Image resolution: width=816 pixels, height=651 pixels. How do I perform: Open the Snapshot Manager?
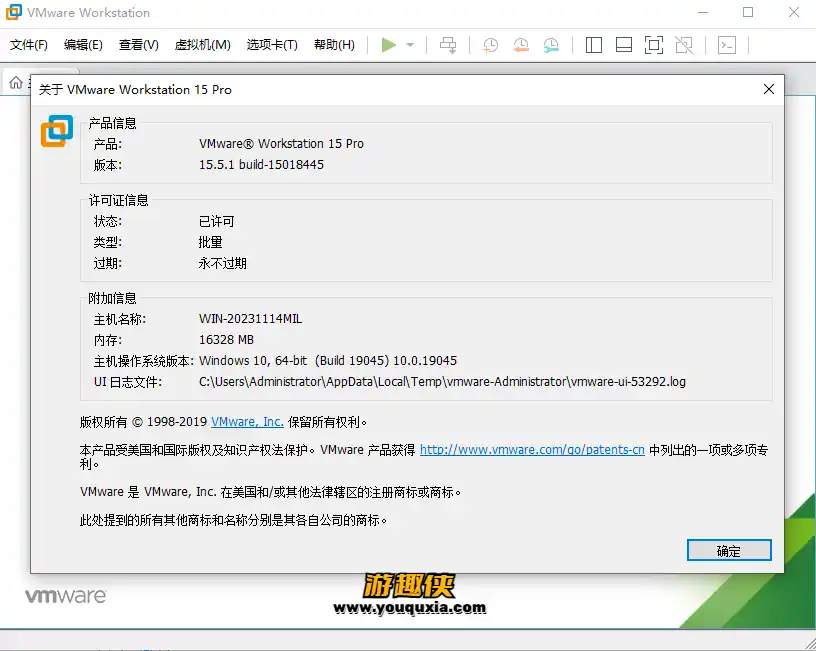click(551, 45)
